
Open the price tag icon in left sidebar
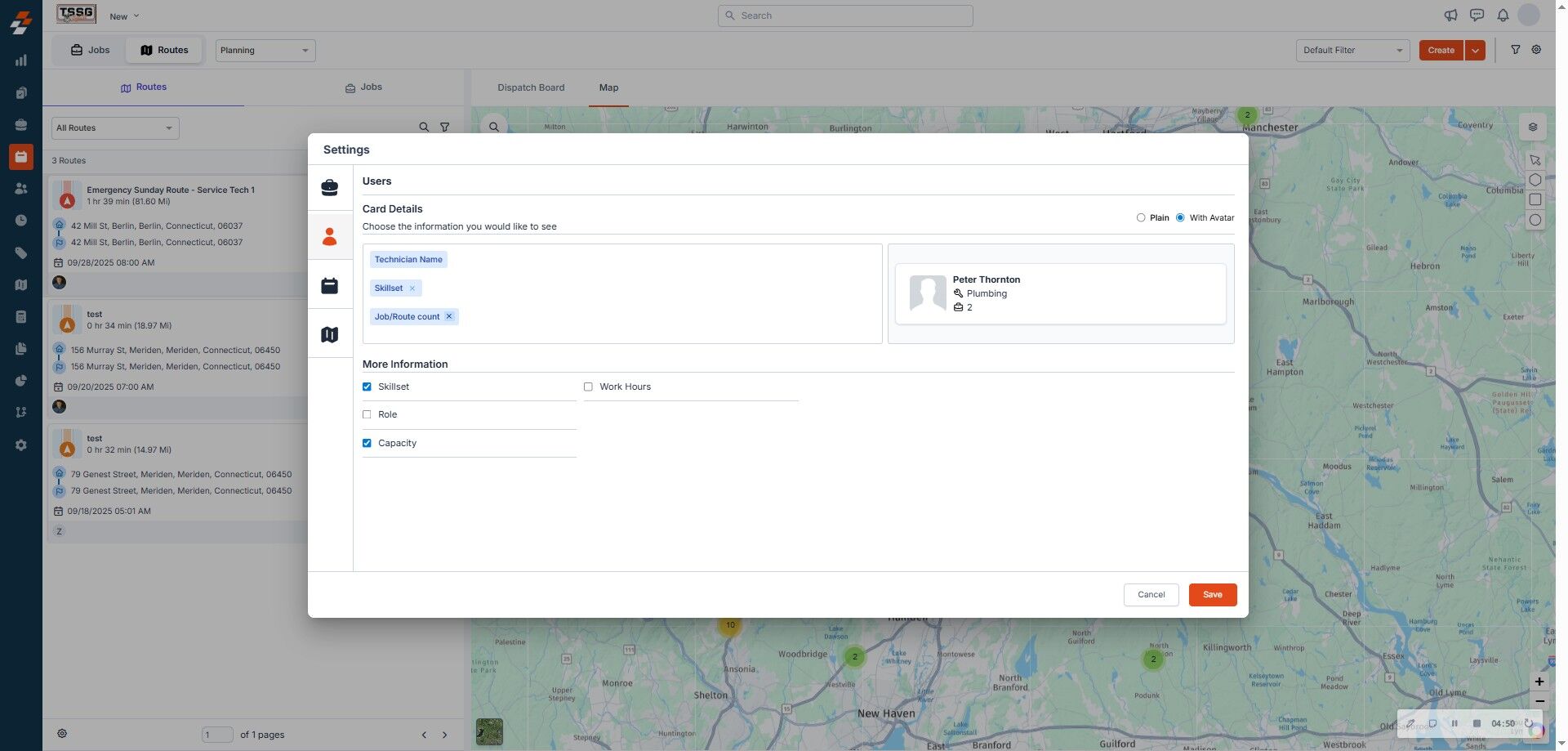click(x=21, y=253)
